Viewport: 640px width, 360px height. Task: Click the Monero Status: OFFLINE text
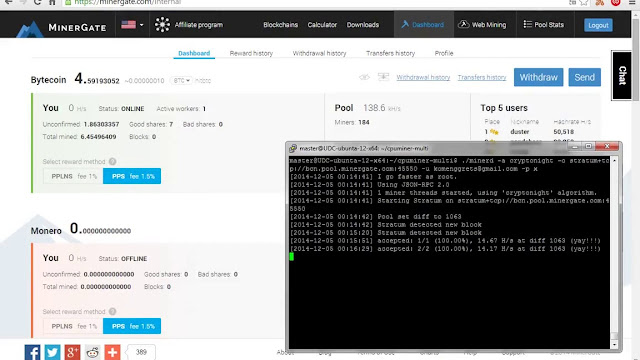click(x=123, y=259)
